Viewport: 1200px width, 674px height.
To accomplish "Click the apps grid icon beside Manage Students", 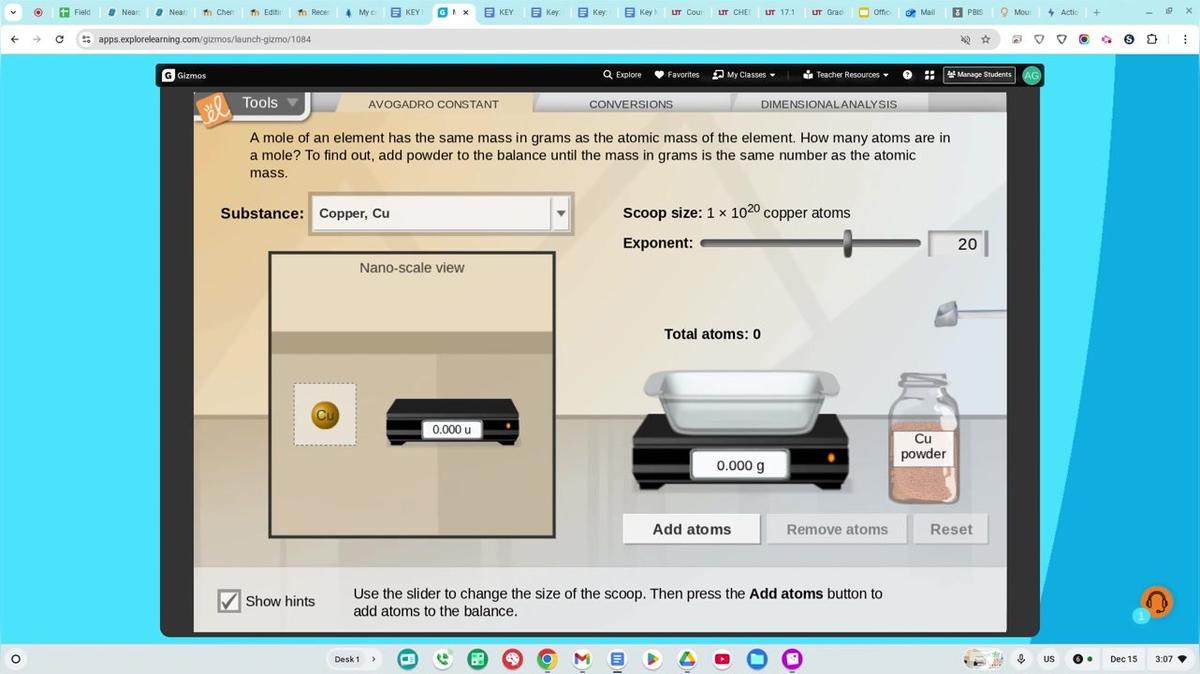I will pos(929,74).
